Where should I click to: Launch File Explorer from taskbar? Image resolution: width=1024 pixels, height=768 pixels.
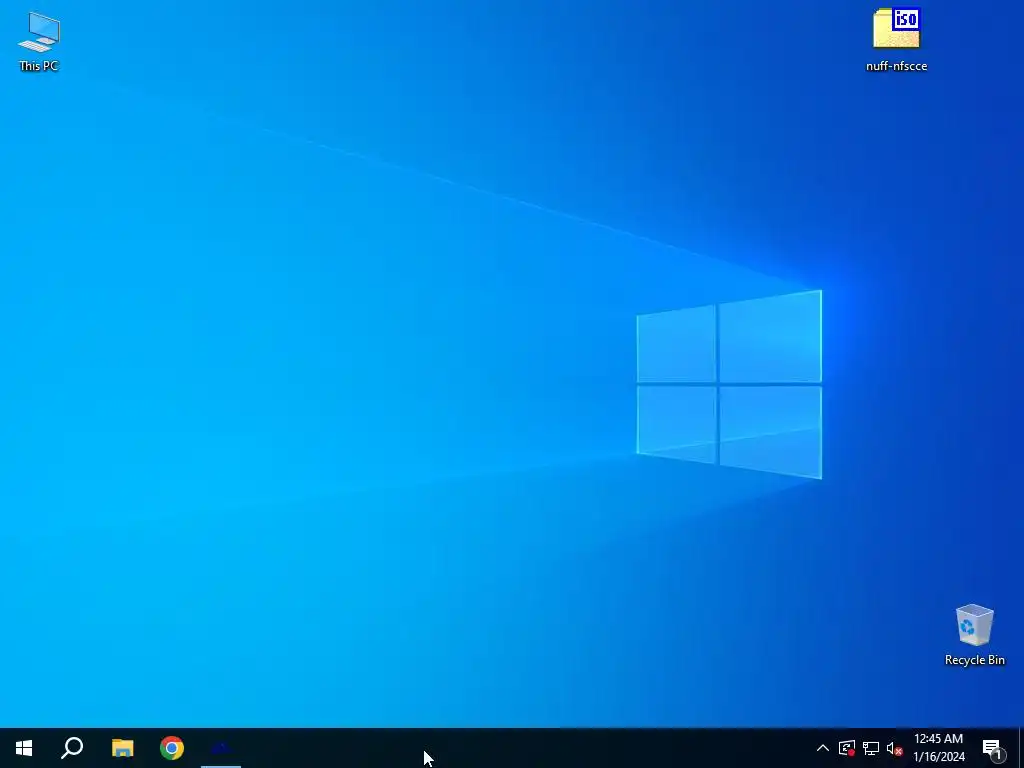pos(122,748)
